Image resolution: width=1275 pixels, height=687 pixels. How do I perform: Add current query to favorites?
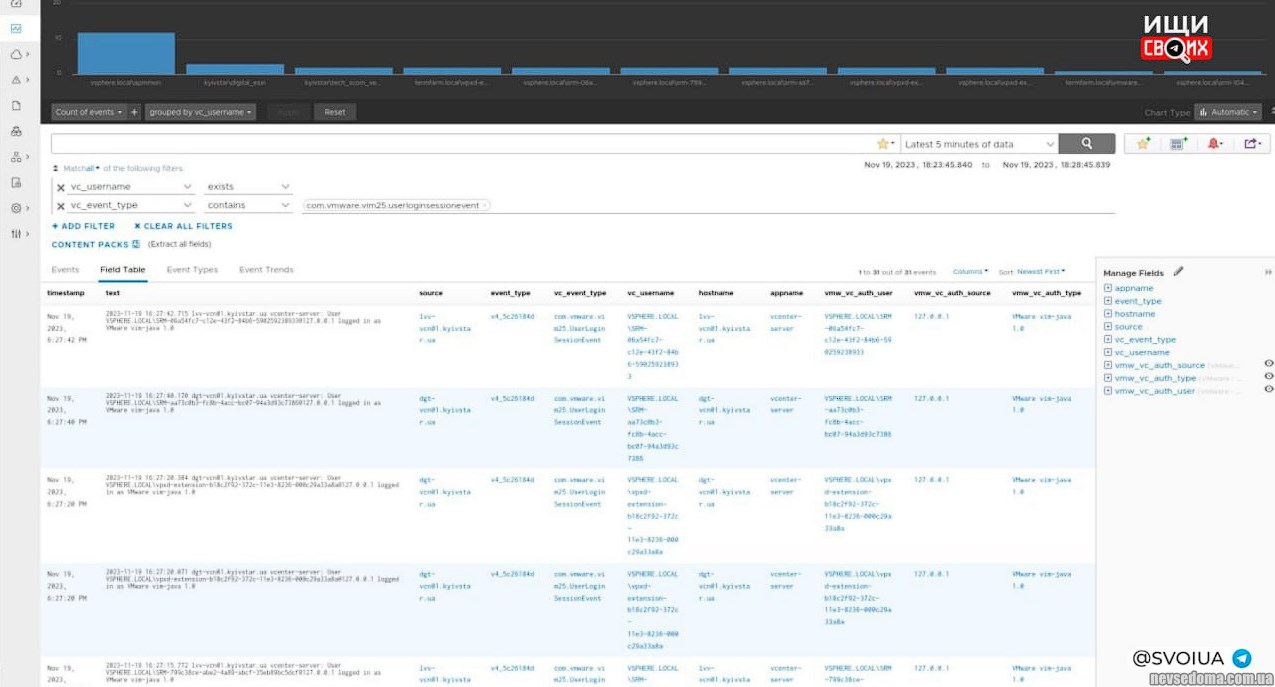click(x=1144, y=144)
